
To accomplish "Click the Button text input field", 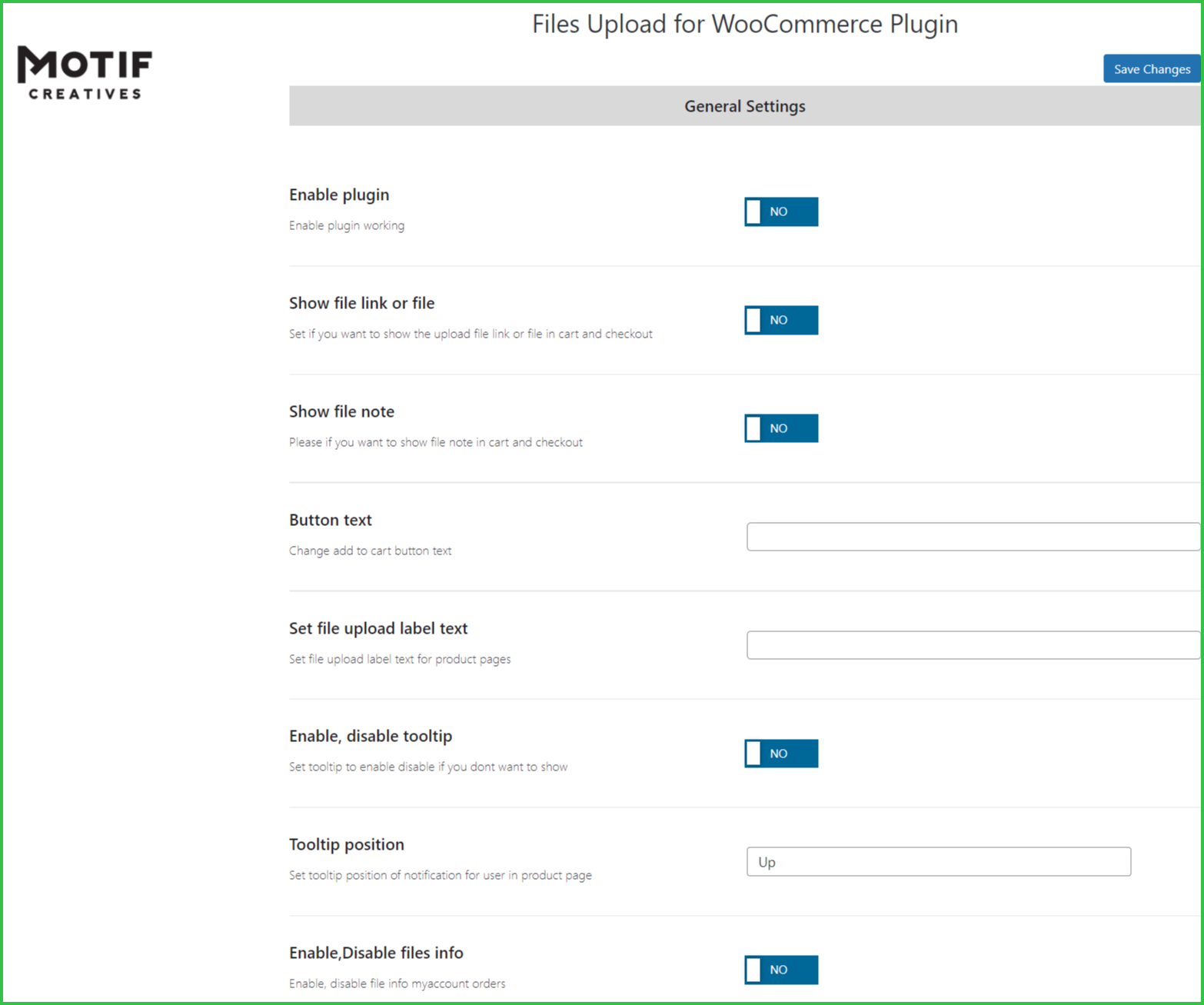I will pyautogui.click(x=973, y=537).
